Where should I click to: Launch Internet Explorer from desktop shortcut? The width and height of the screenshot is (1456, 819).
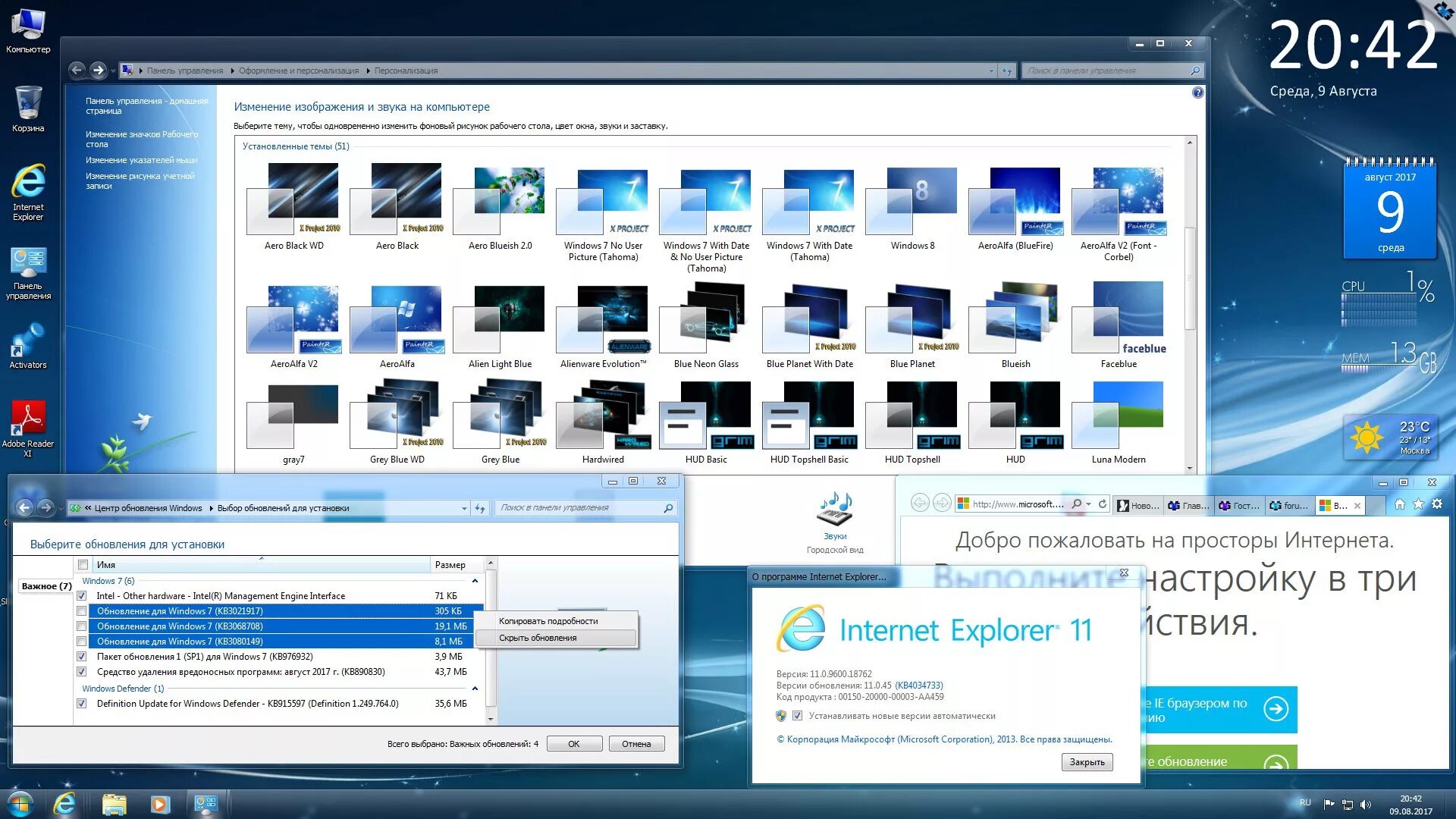(28, 192)
